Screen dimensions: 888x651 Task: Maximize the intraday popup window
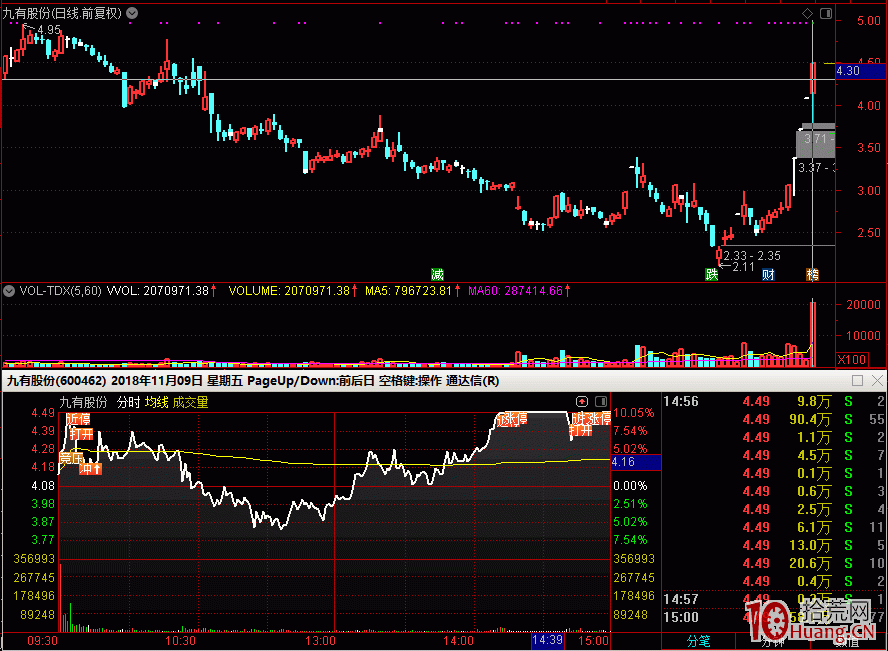click(x=857, y=381)
